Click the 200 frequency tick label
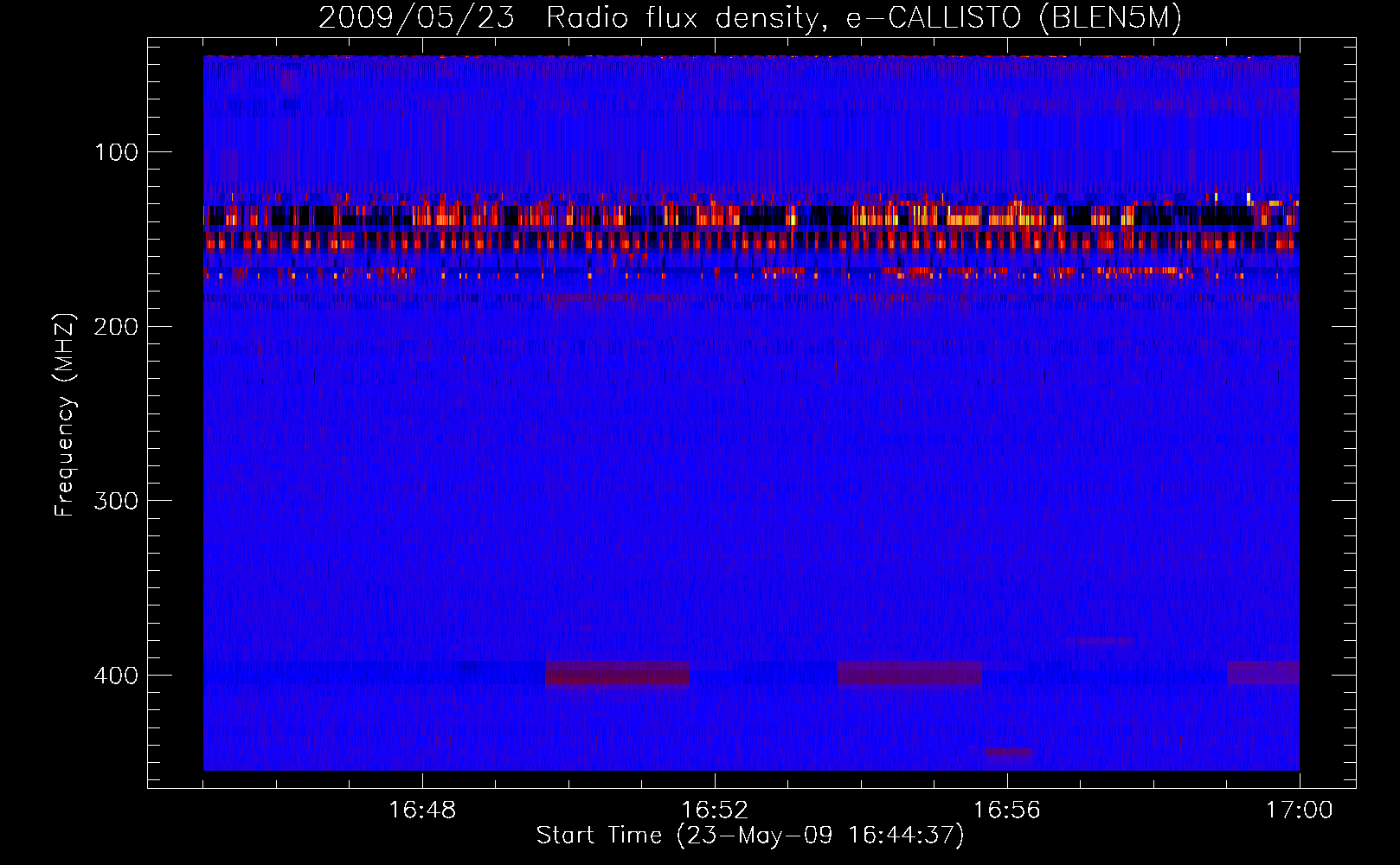This screenshot has height=865, width=1400. tap(116, 327)
